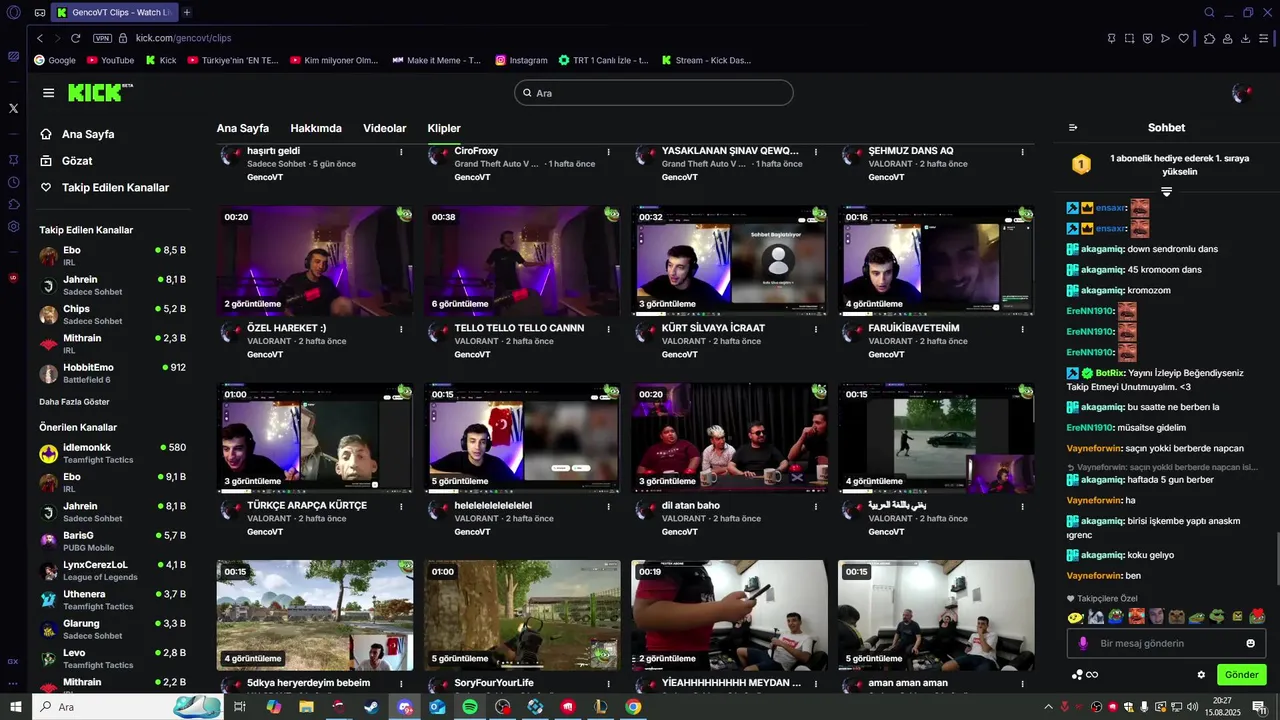1280x720 pixels.
Task: Play the ÖZEL HAREKET clip thumbnail
Action: [315, 261]
